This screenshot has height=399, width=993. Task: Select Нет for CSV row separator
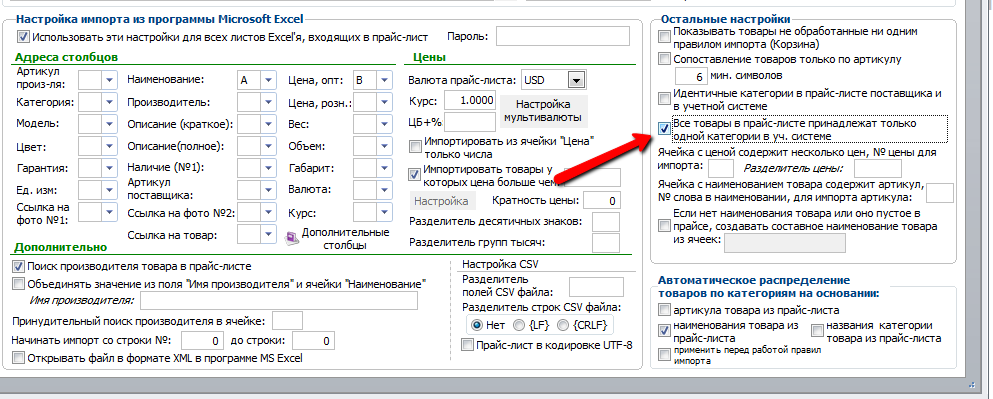pos(477,325)
